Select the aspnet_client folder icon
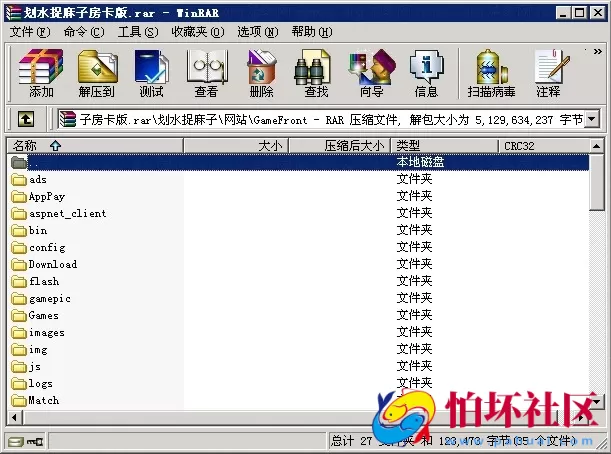This screenshot has height=454, width=611. (19, 214)
